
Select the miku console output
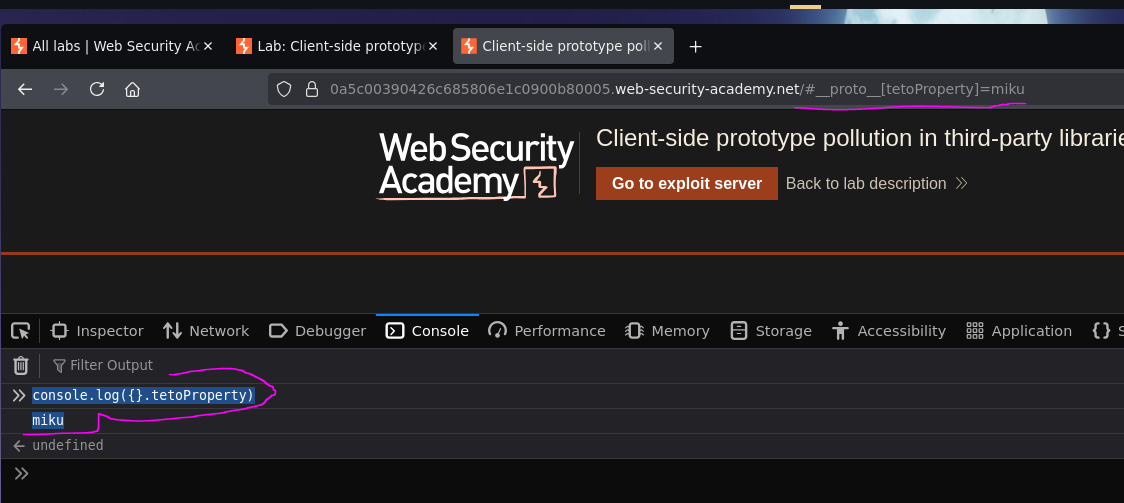48,421
